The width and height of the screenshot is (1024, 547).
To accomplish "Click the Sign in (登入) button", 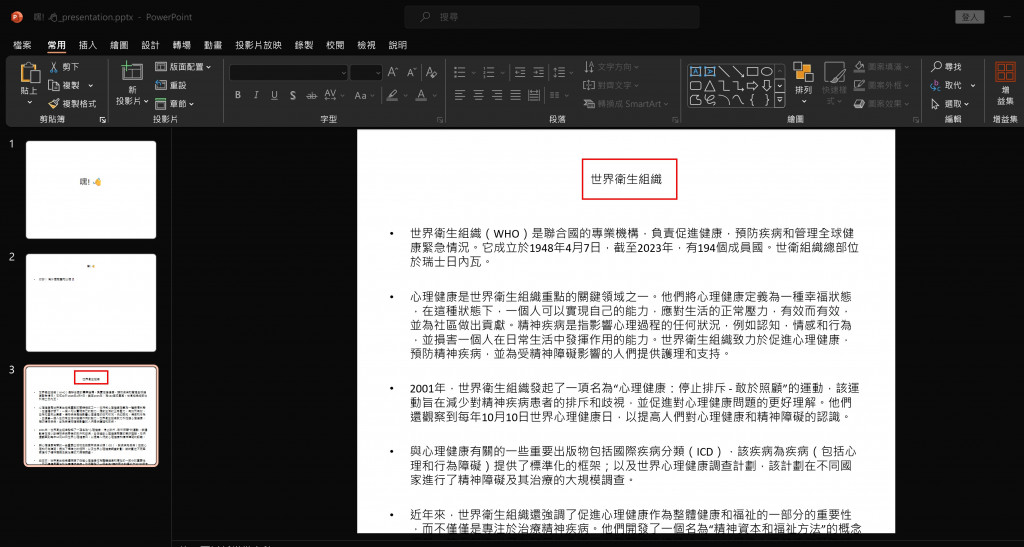I will coord(970,17).
